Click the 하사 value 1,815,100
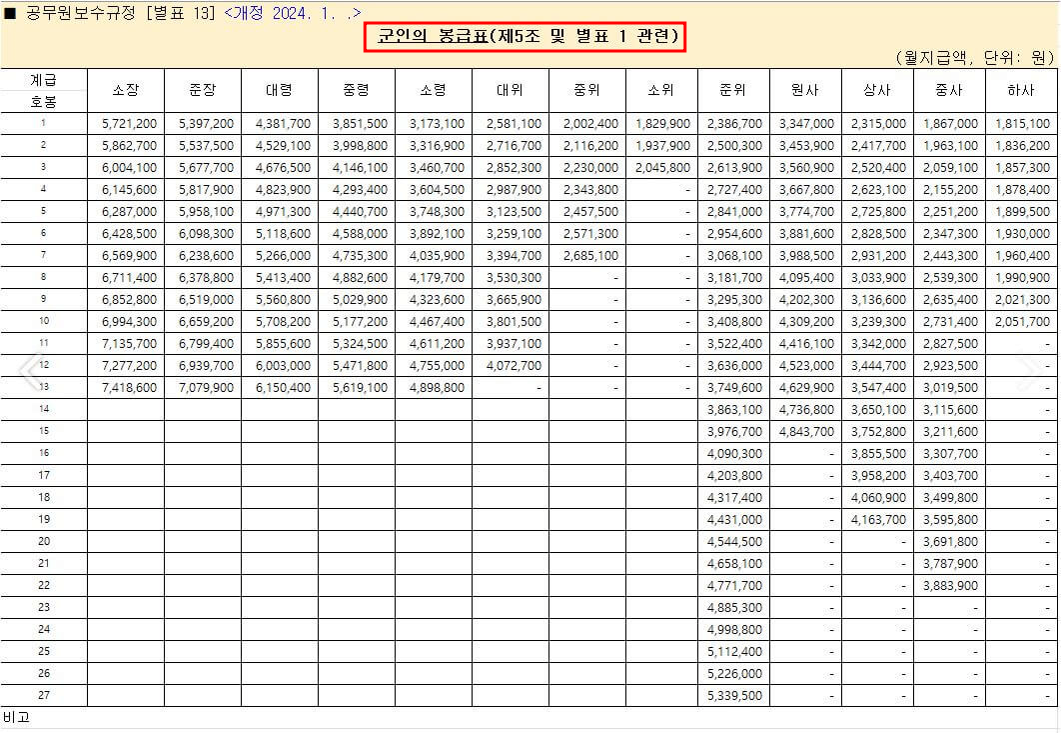 pyautogui.click(x=1022, y=124)
